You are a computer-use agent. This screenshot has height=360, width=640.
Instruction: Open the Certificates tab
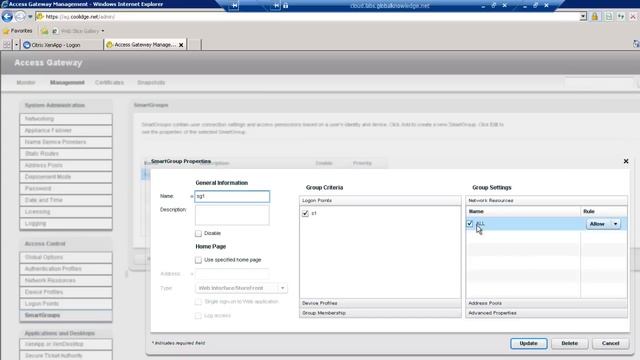pyautogui.click(x=109, y=82)
